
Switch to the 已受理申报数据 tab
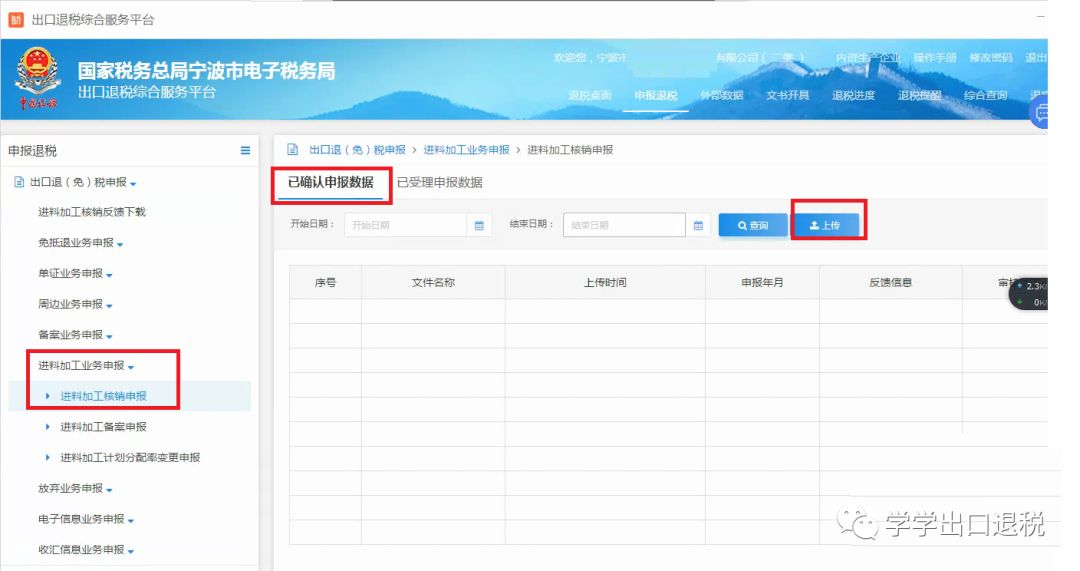[x=439, y=183]
